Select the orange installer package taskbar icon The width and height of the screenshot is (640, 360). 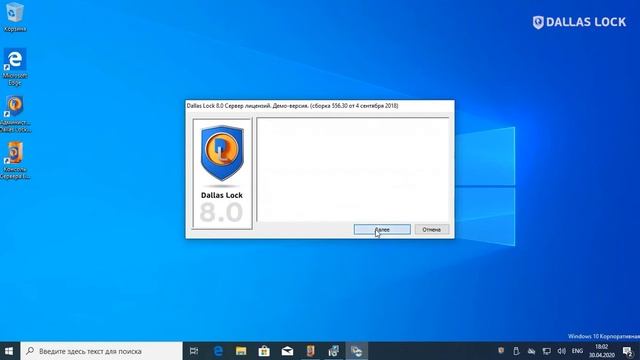pos(311,351)
